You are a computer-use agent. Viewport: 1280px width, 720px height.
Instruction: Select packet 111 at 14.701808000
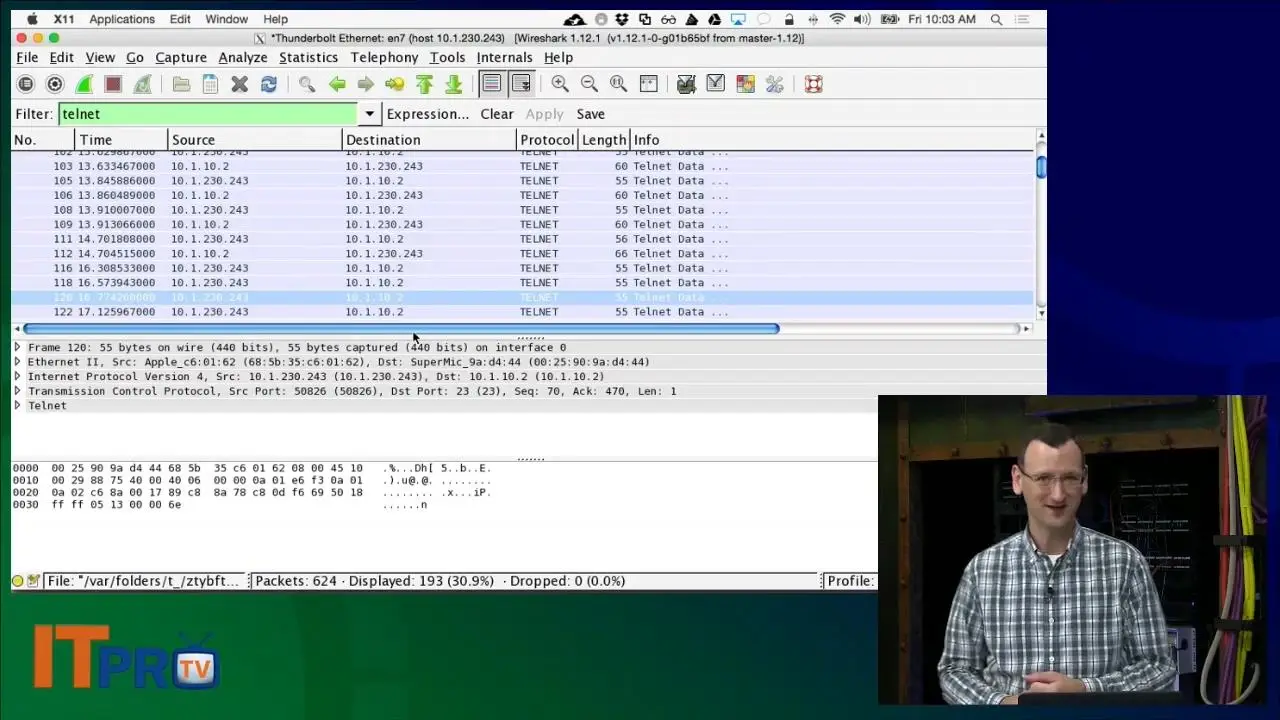(522, 239)
